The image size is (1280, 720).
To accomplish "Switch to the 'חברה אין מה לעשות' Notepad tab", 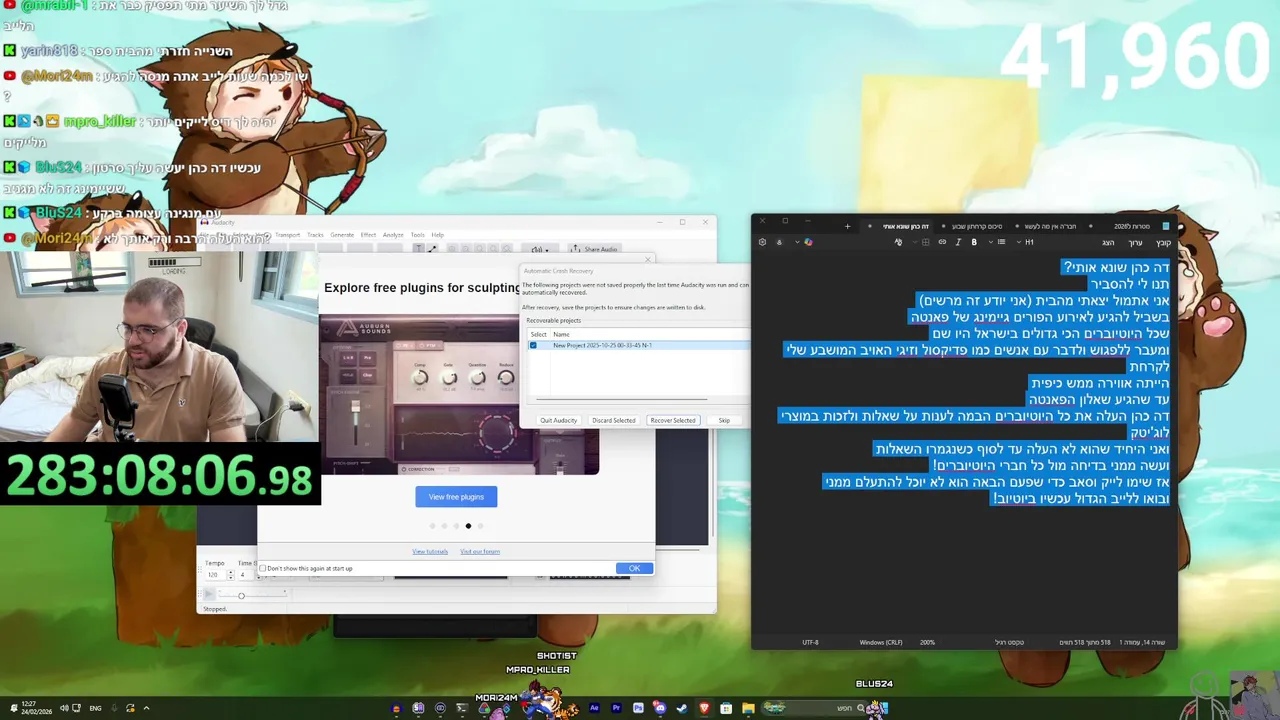I will click(1048, 226).
